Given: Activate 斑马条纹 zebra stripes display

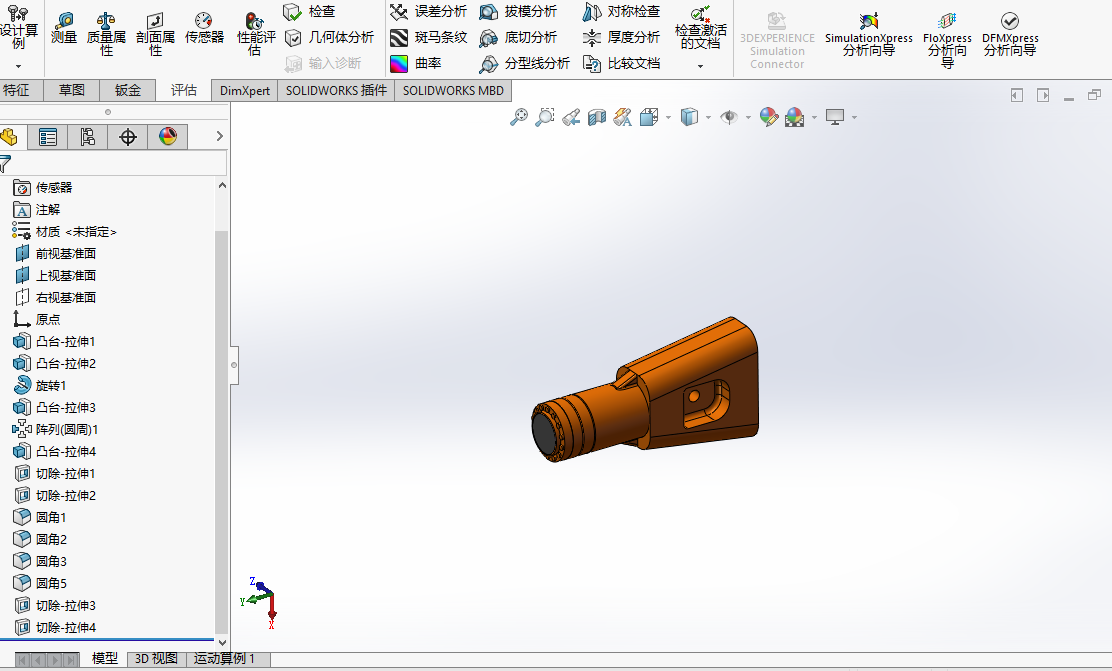Looking at the screenshot, I should pos(428,38).
